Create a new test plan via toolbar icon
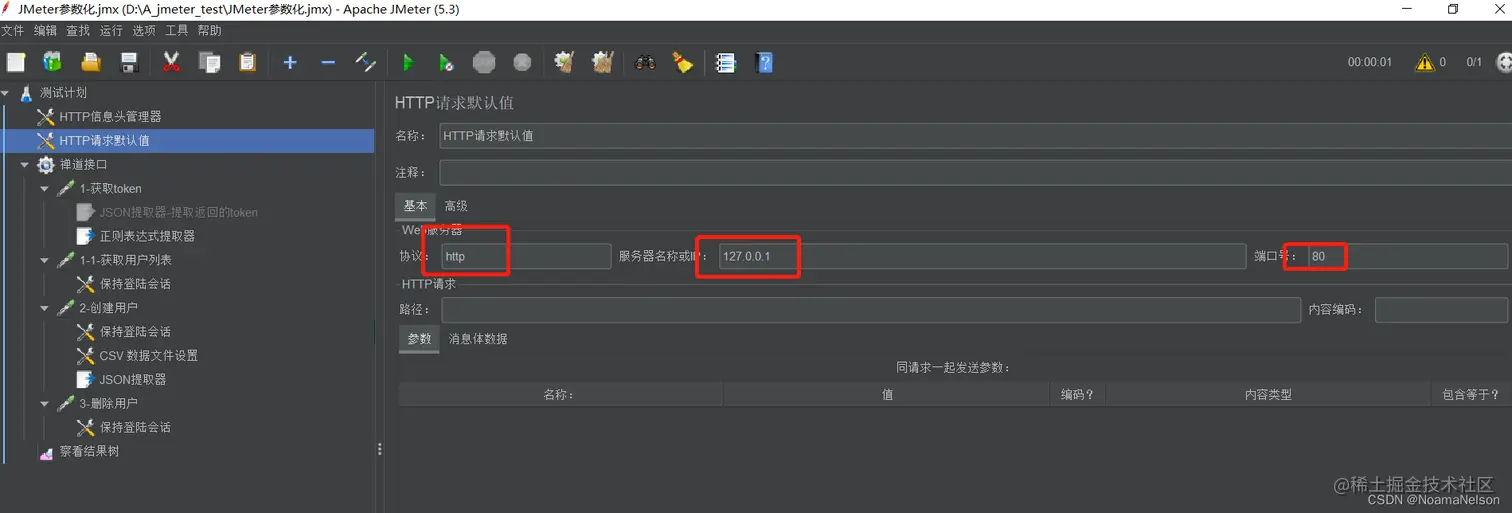 tap(16, 62)
